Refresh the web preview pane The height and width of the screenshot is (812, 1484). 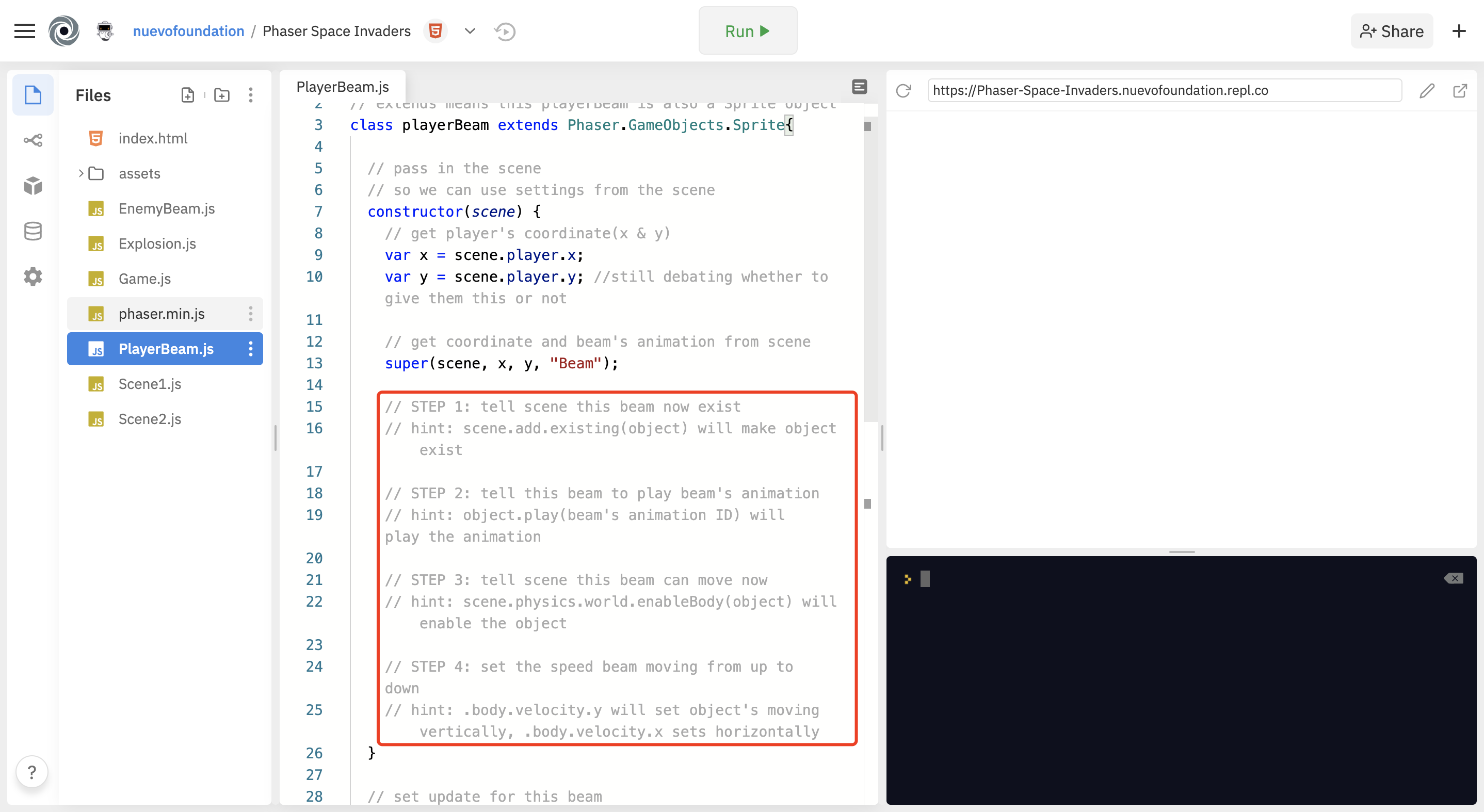click(x=904, y=90)
